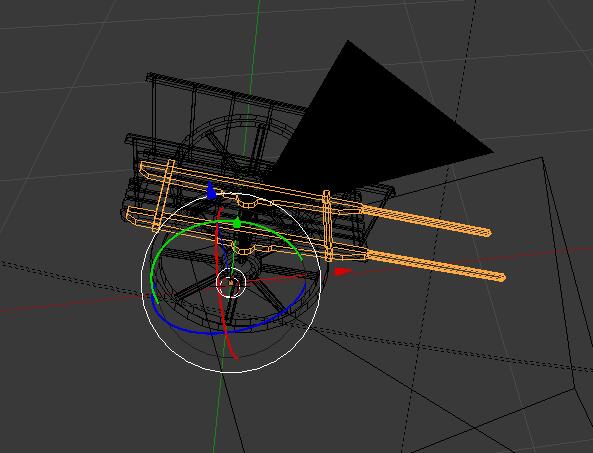593x453 pixels.
Task: Click the red X-axis arrow handle
Action: tap(343, 271)
